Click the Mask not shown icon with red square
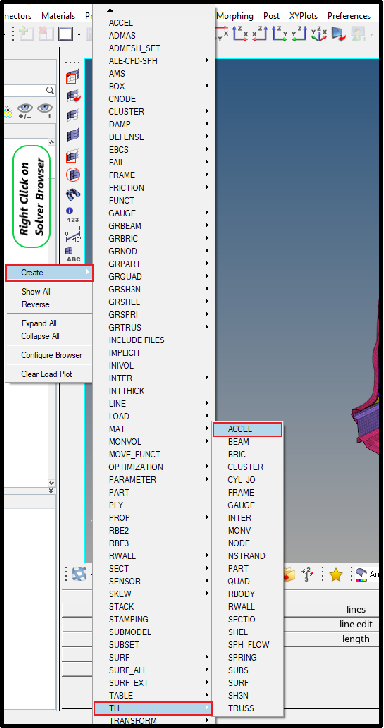 coord(72,156)
